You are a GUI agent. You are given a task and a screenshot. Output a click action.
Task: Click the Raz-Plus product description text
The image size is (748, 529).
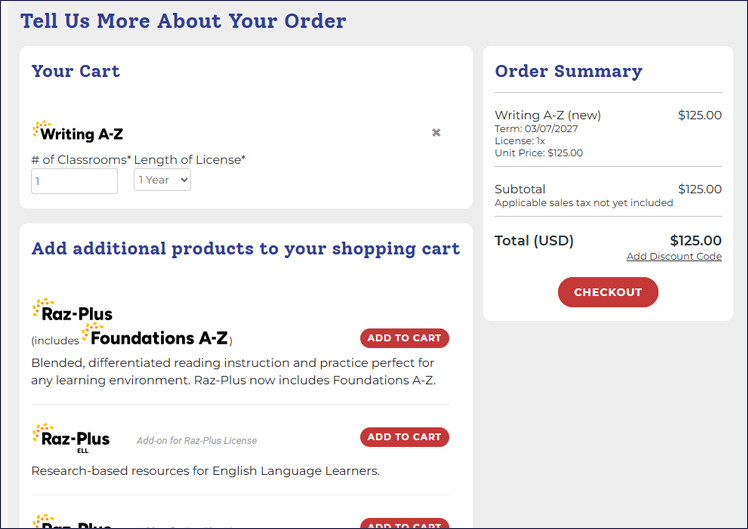point(232,371)
